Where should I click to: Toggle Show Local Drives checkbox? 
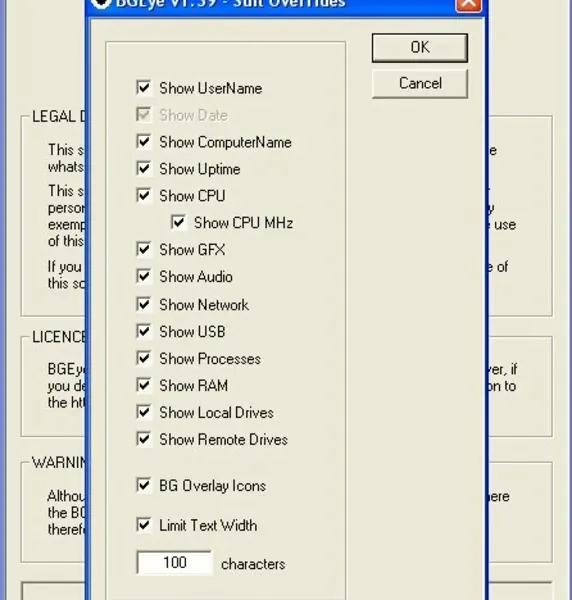pos(144,412)
